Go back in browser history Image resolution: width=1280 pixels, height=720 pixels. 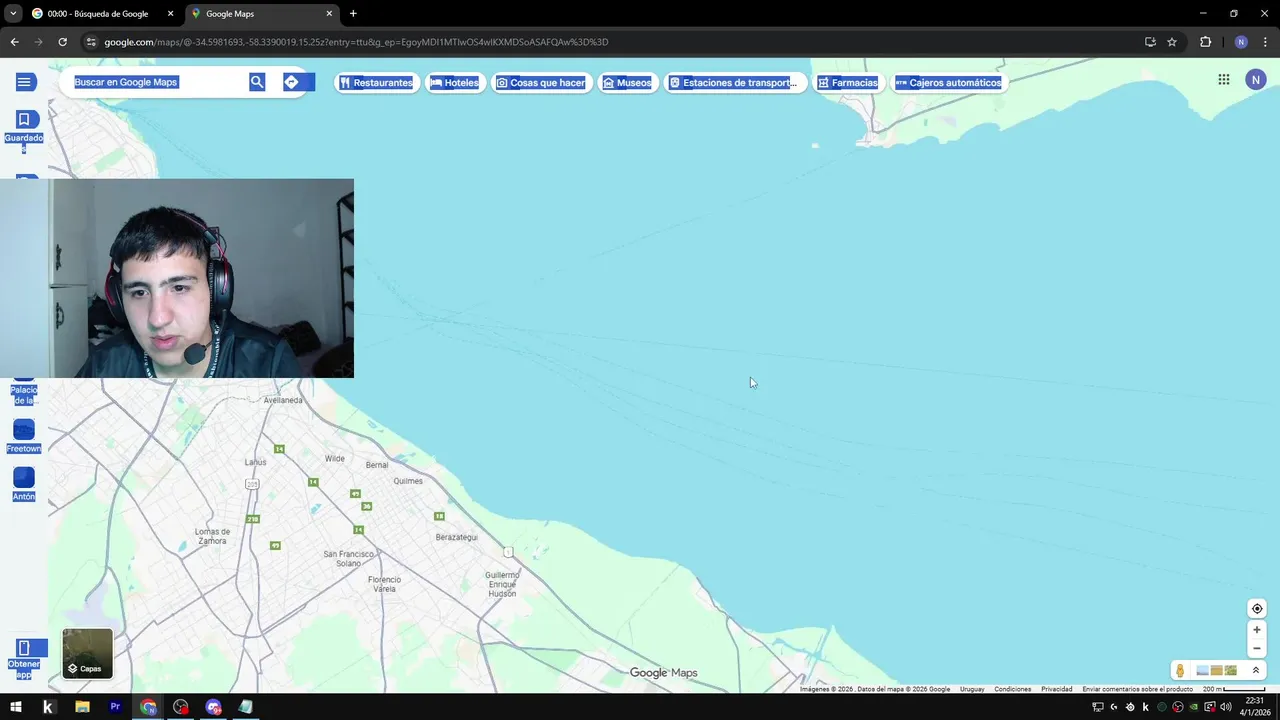coord(14,42)
